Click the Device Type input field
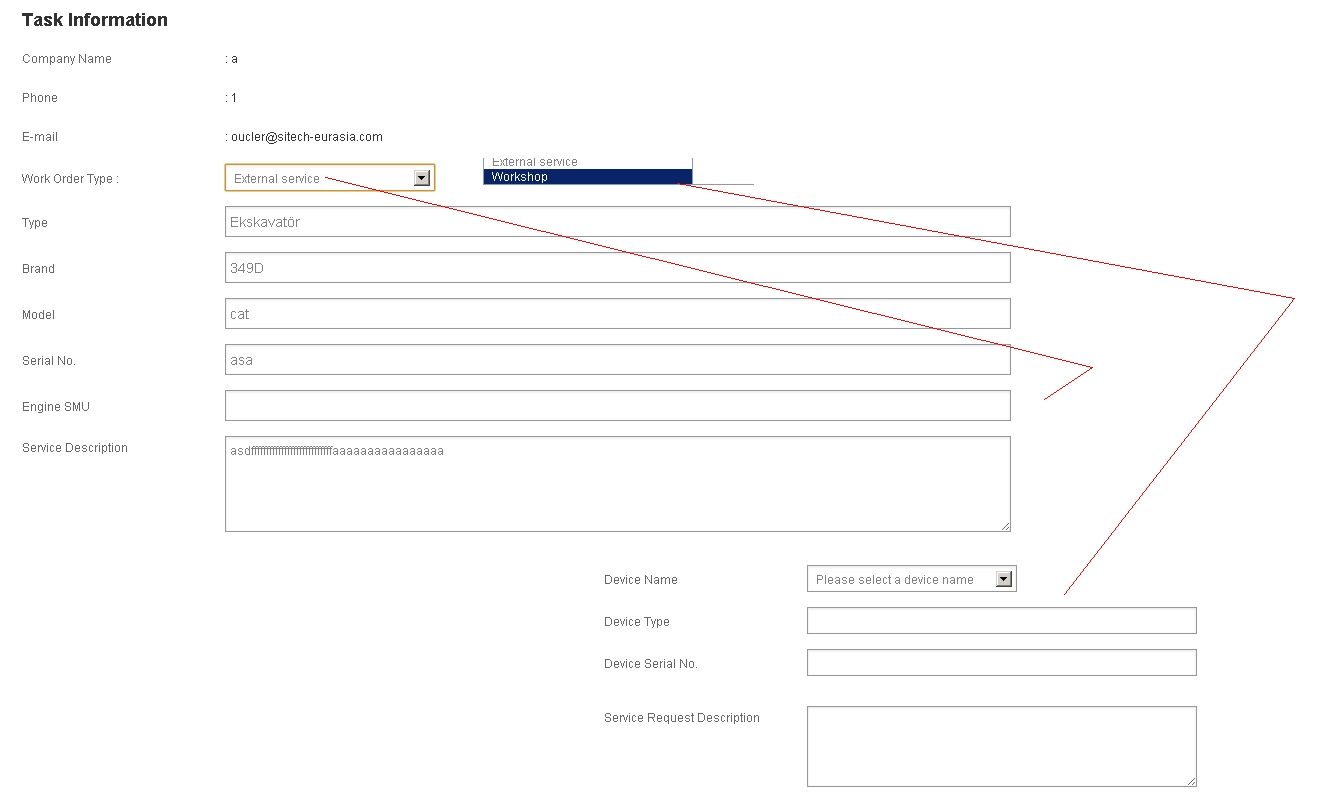This screenshot has height=801, width=1327. coord(1002,621)
